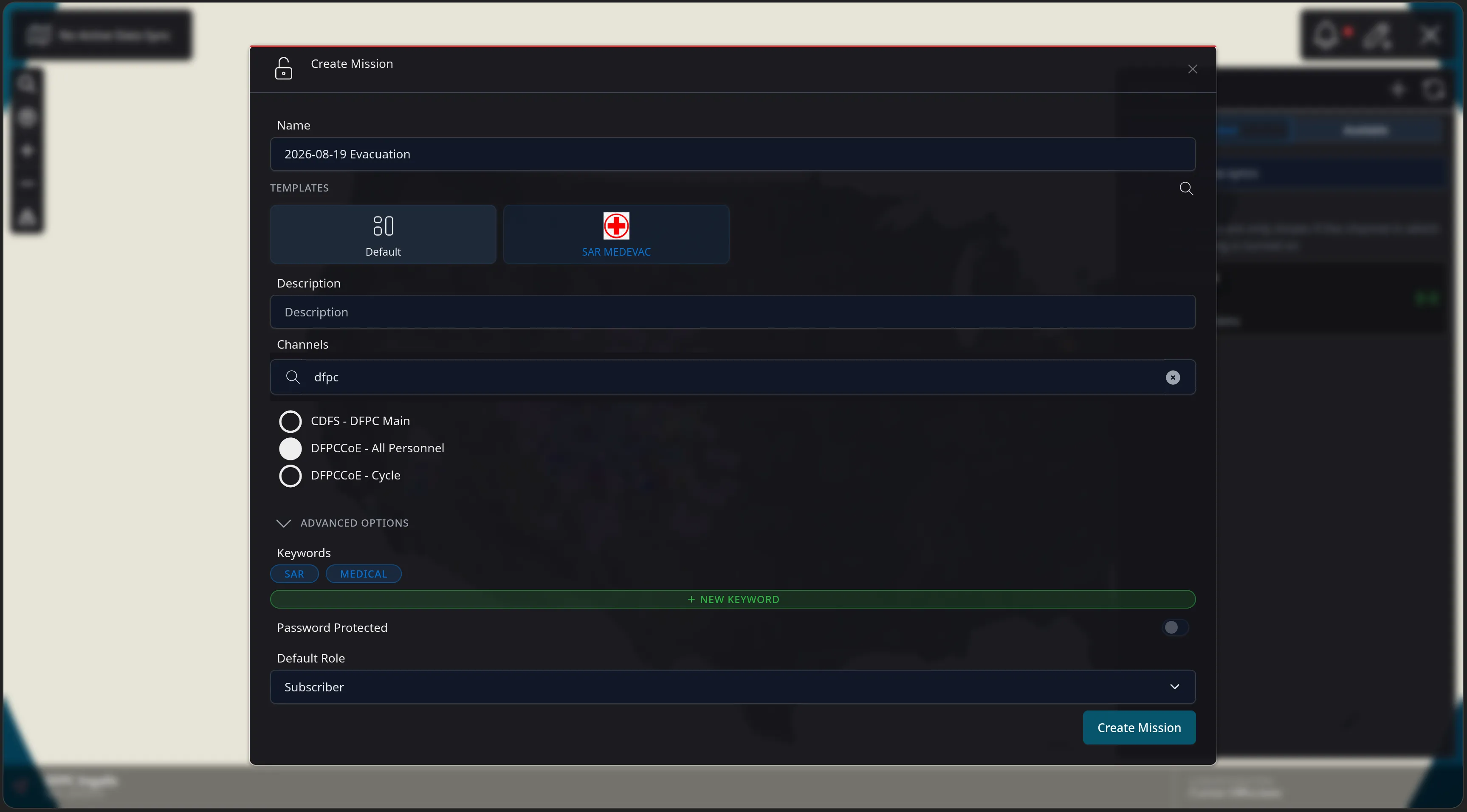This screenshot has width=1467, height=812.
Task: Open notifications bell in background window
Action: (1326, 35)
